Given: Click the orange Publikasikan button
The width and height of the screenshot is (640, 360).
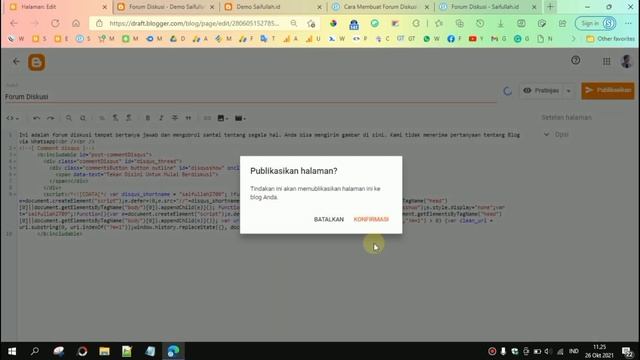Looking at the screenshot, I should click(x=608, y=90).
